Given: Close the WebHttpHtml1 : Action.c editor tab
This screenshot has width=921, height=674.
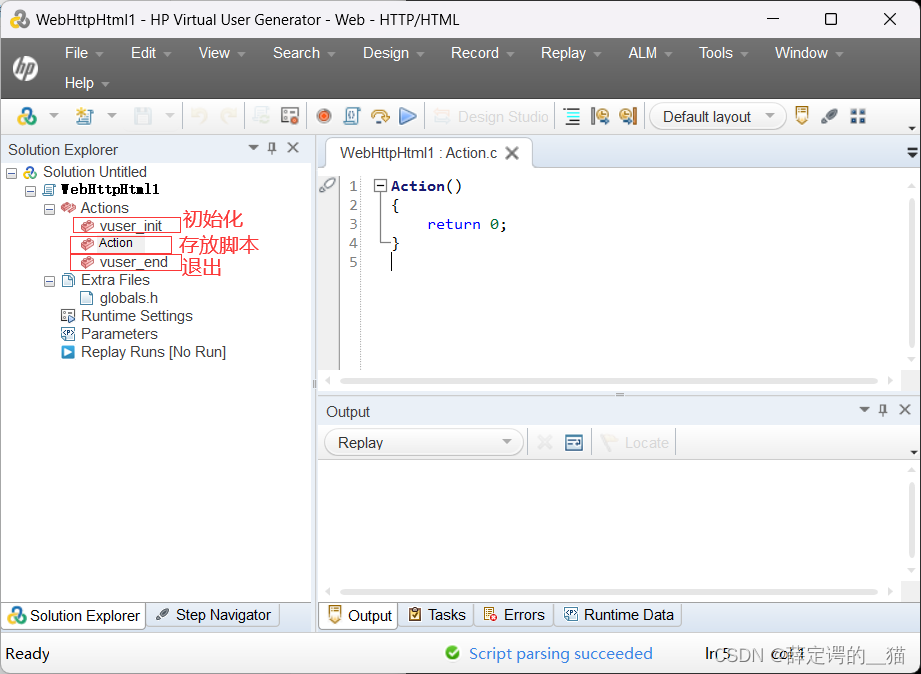Looking at the screenshot, I should [512, 153].
